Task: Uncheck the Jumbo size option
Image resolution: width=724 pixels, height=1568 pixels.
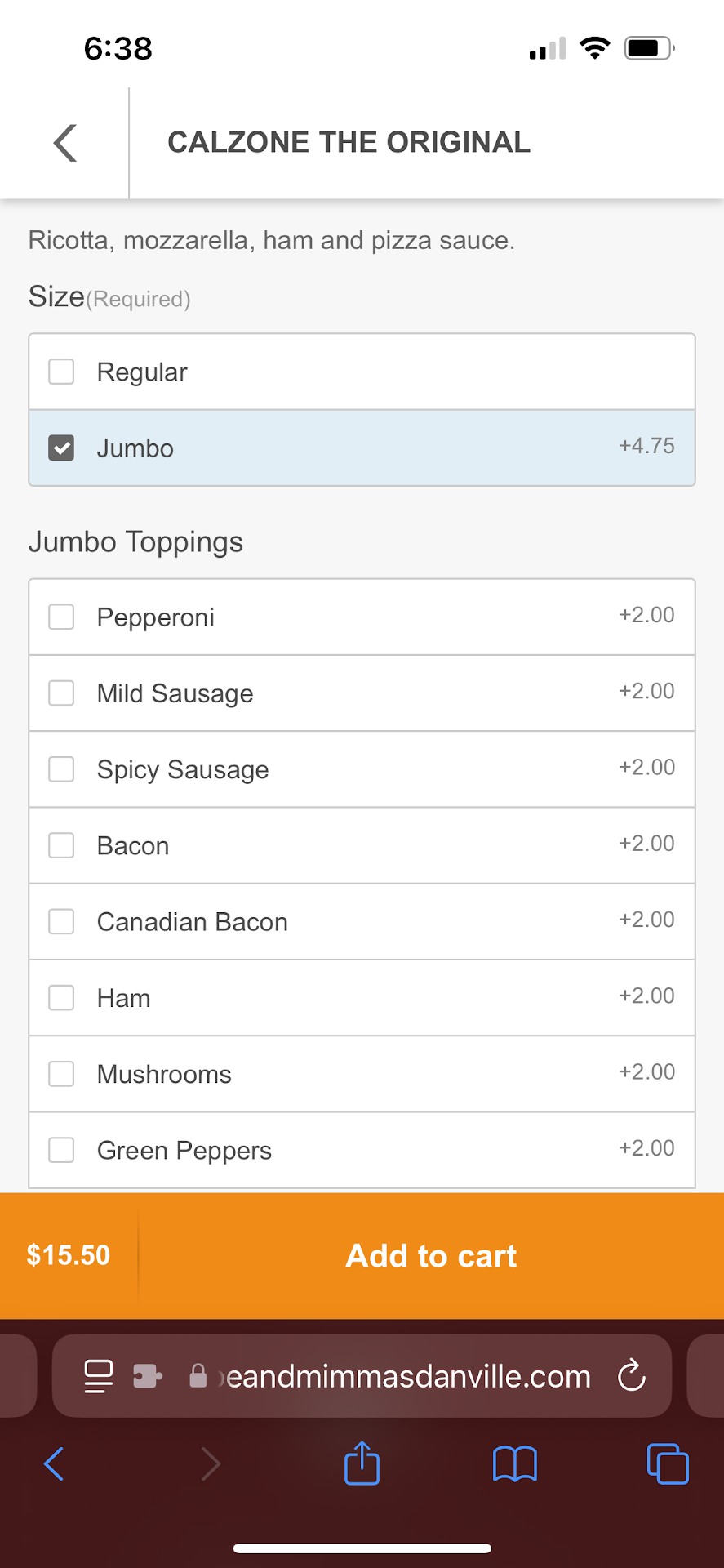Action: pyautogui.click(x=61, y=448)
